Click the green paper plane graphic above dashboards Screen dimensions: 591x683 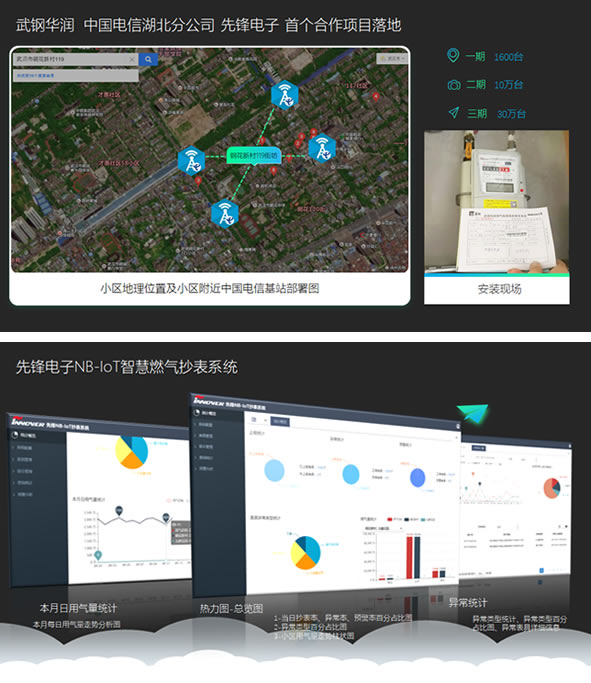point(473,413)
